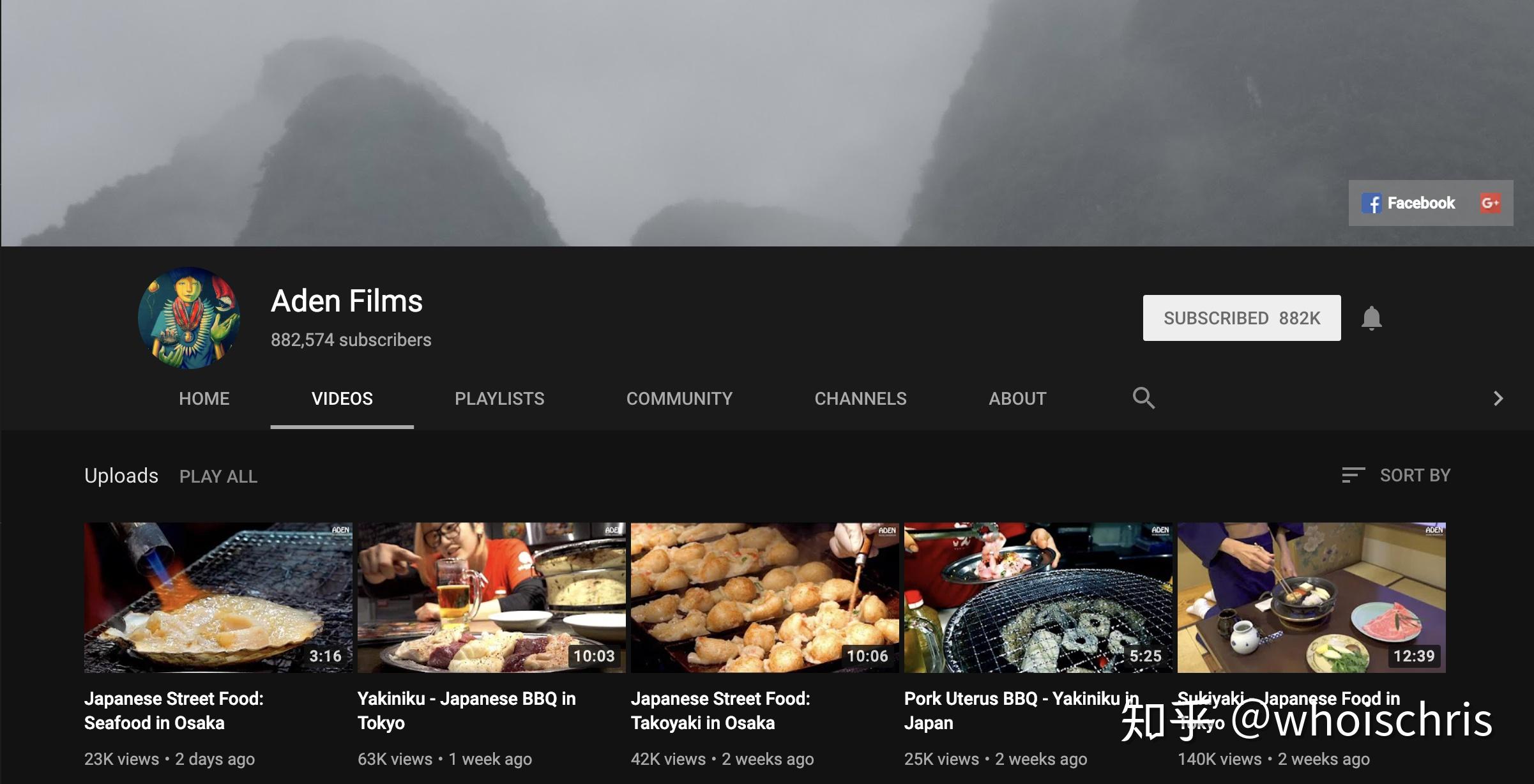Open the COMMUNITY tab

click(x=679, y=398)
